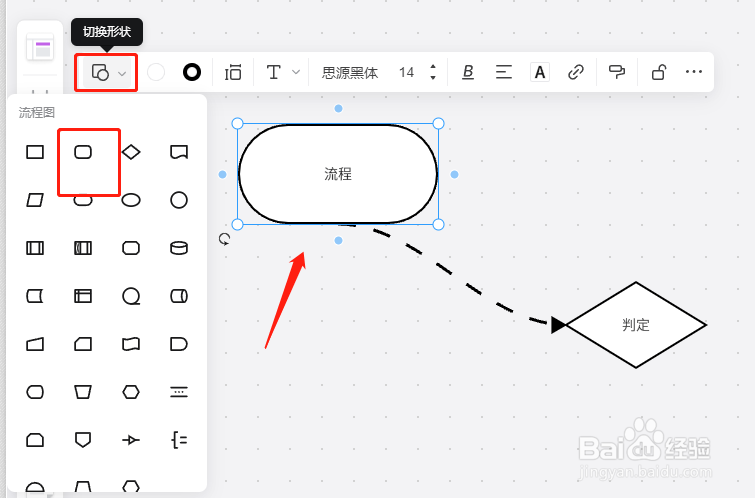This screenshot has height=498, width=755.
Task: Select the manual input slanted-top shape
Action: [35, 344]
